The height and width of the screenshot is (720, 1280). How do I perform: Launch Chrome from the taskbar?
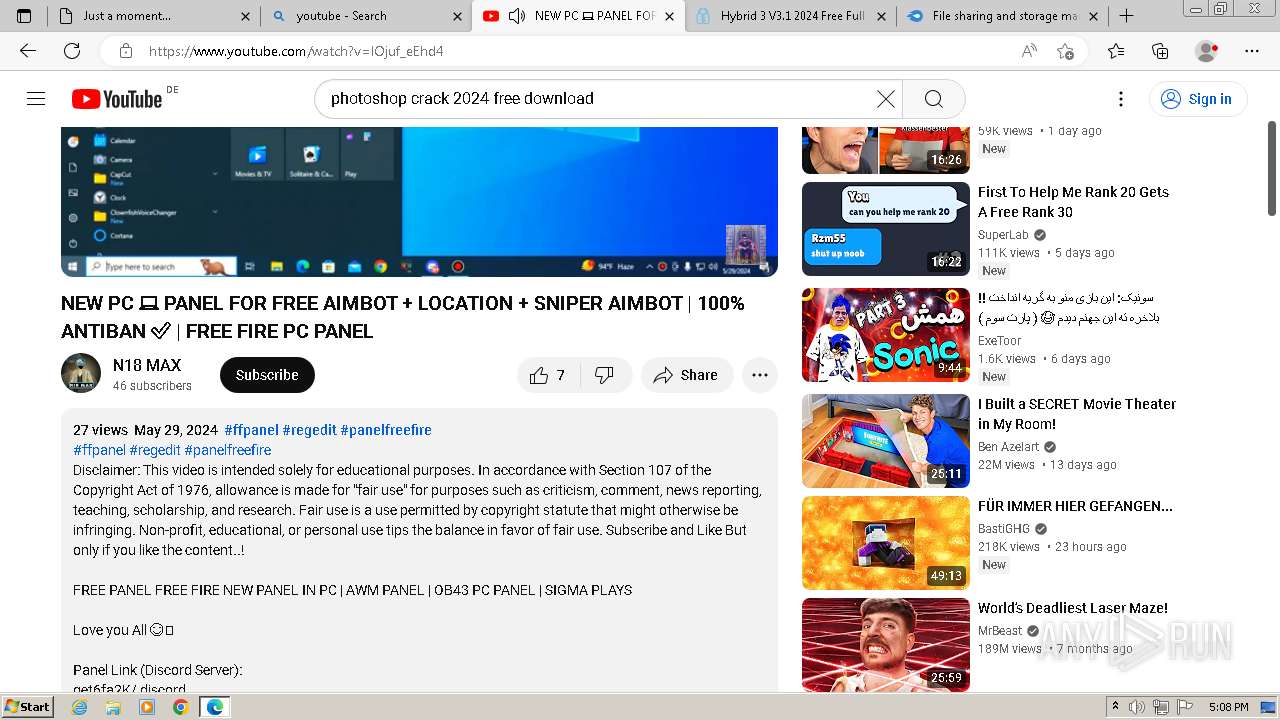pyautogui.click(x=180, y=707)
